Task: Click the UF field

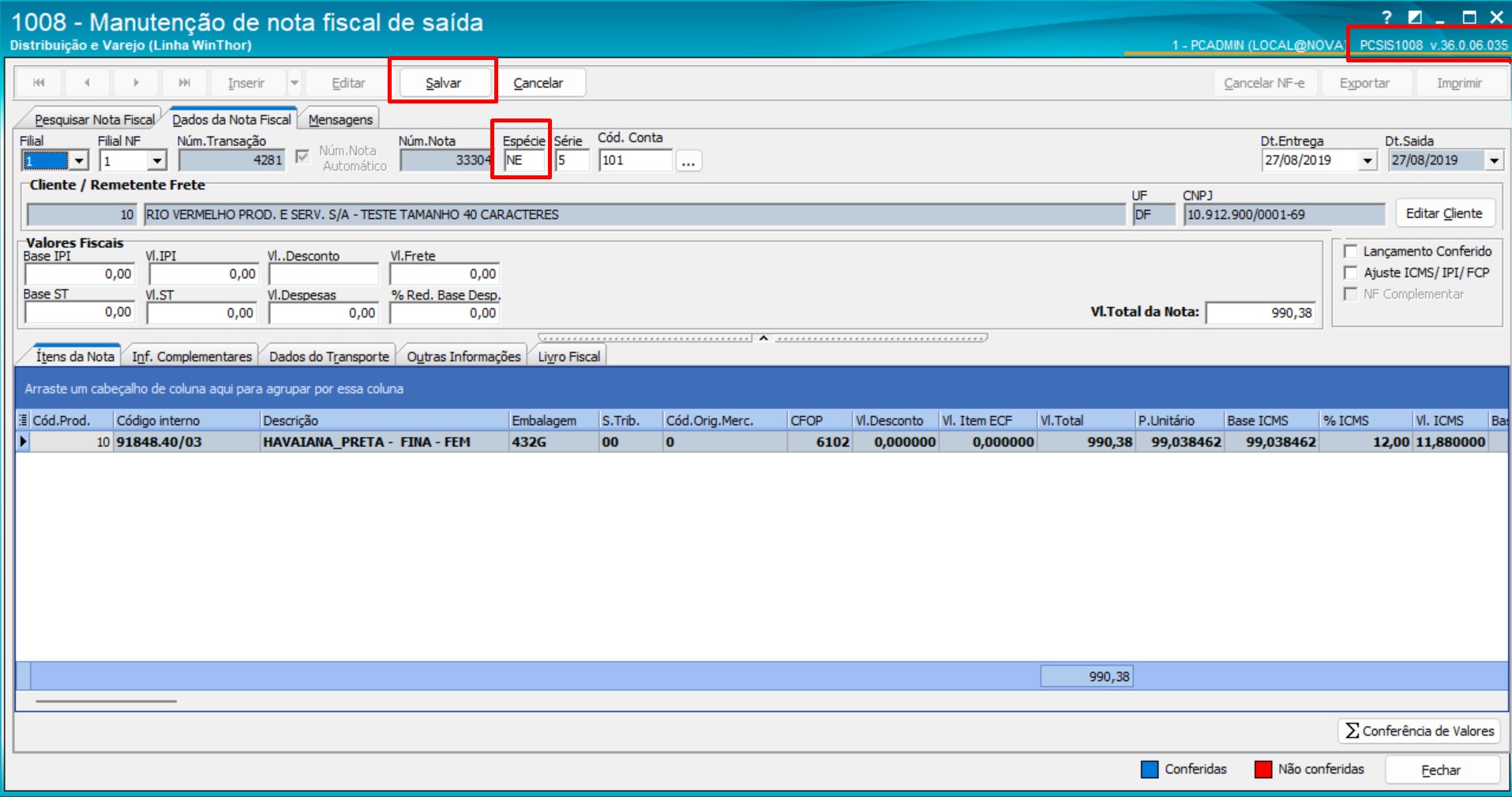Action: (1154, 215)
